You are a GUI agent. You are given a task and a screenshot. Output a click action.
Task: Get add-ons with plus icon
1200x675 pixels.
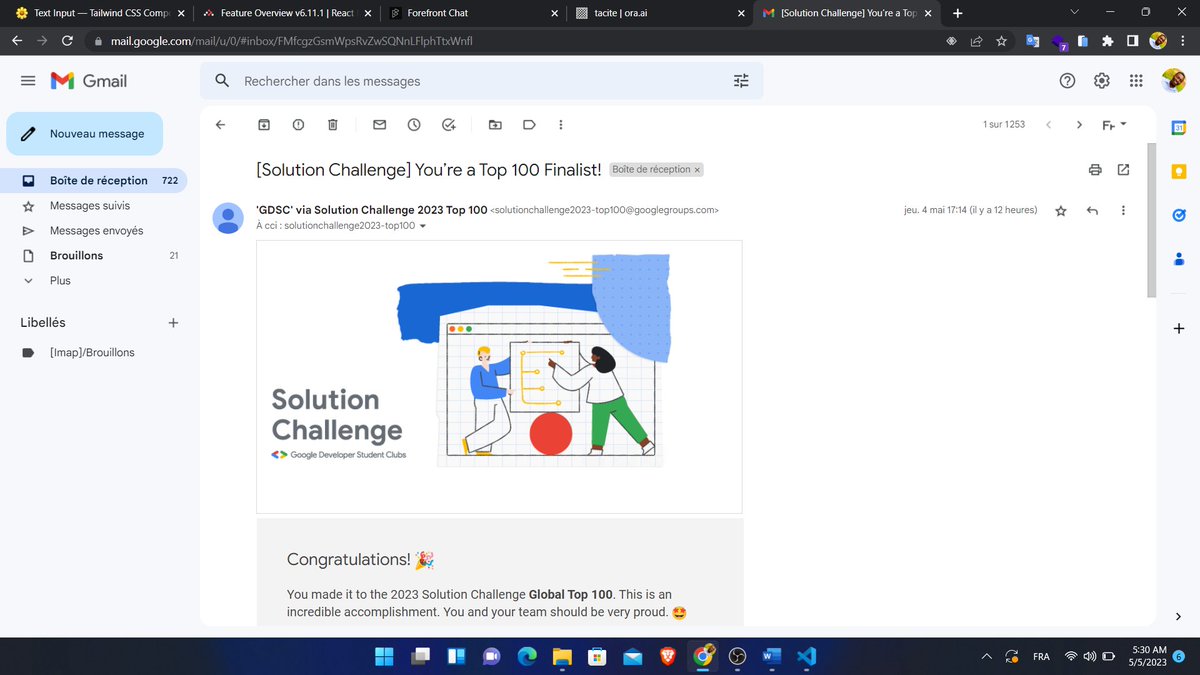click(x=1179, y=328)
